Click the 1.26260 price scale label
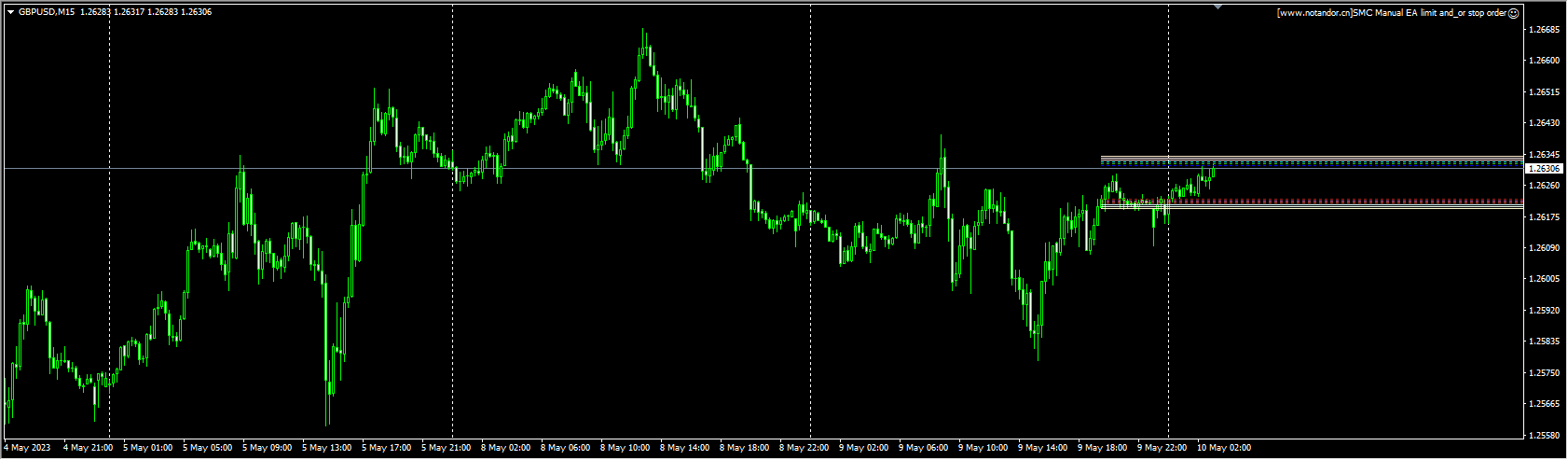Screen dimensions: 1568x460 pyautogui.click(x=1547, y=186)
